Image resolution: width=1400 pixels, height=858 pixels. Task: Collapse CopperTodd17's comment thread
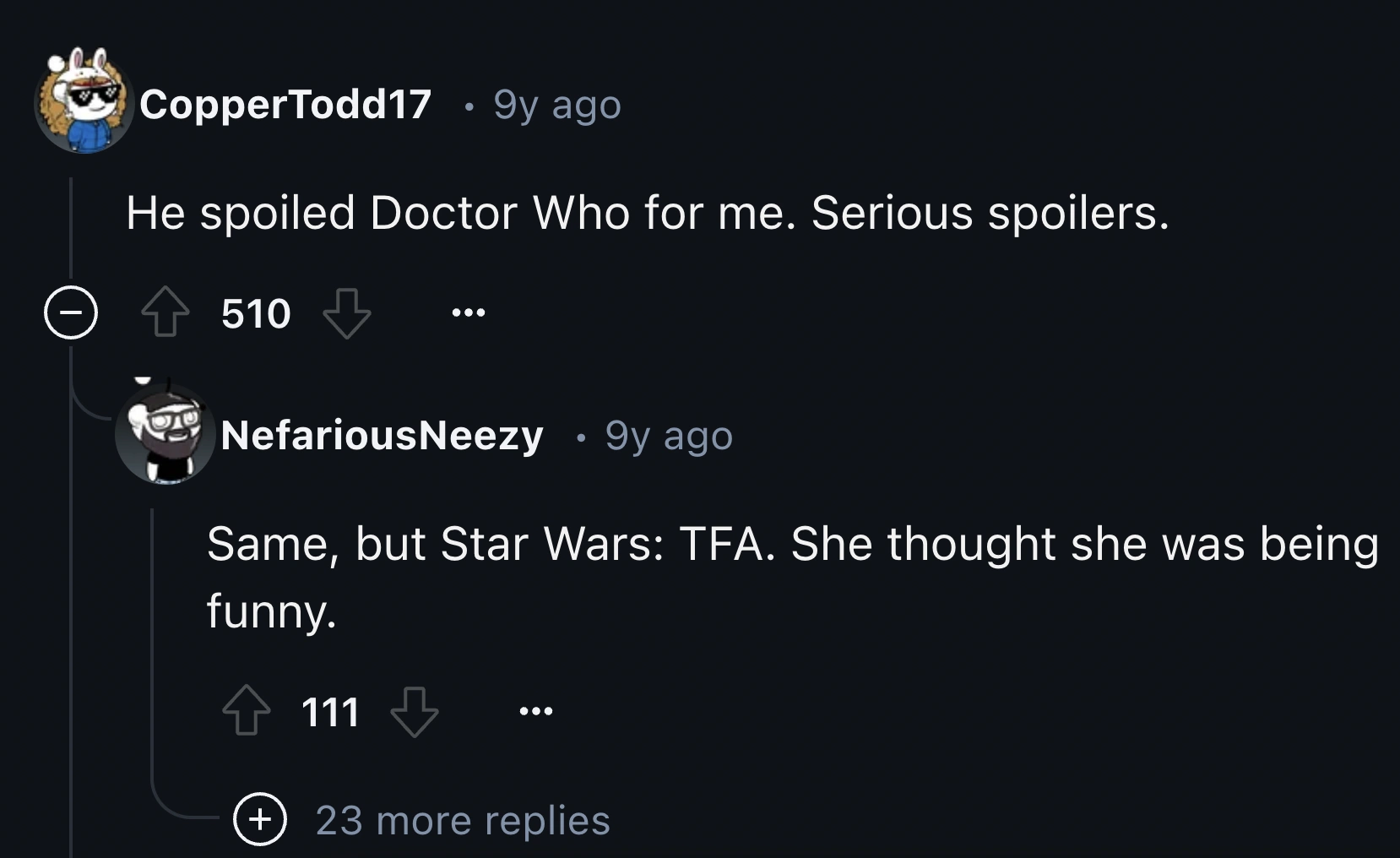tap(71, 313)
